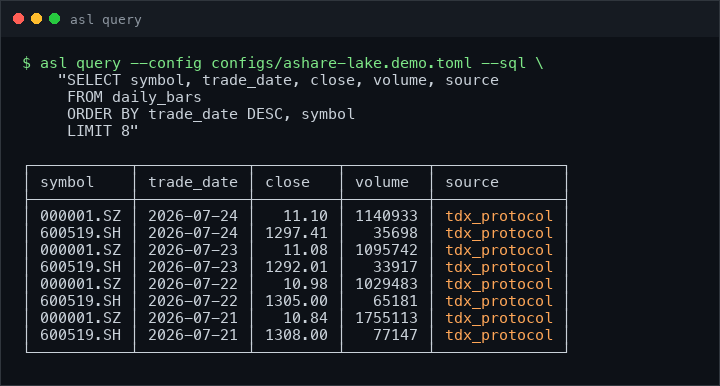
Task: Click volume value 65181
Action: coord(395,301)
